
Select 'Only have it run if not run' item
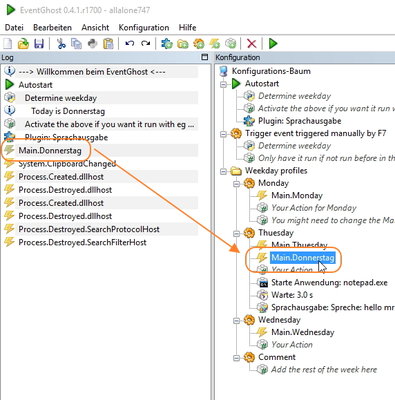click(x=326, y=158)
